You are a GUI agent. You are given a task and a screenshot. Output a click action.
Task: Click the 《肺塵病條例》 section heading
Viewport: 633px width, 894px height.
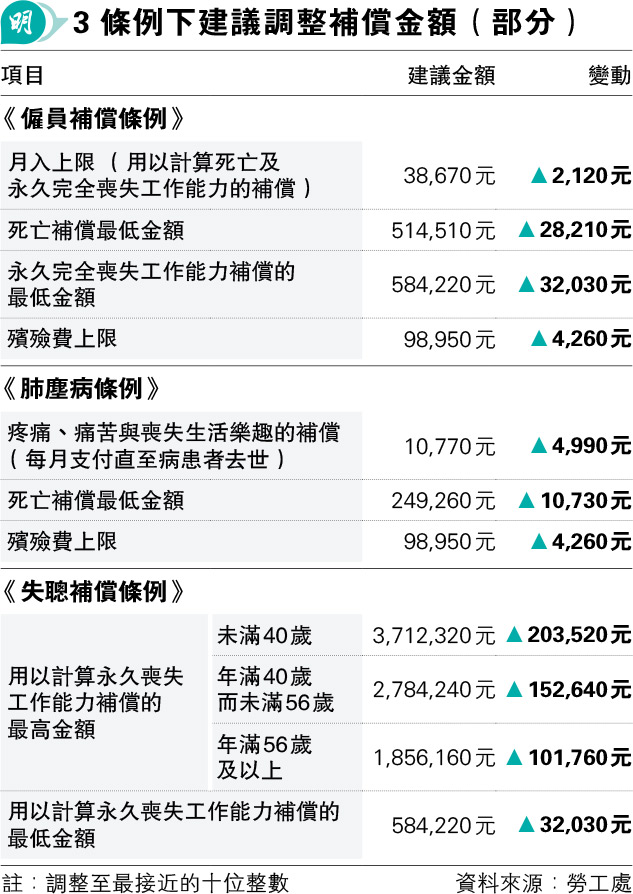point(81,389)
